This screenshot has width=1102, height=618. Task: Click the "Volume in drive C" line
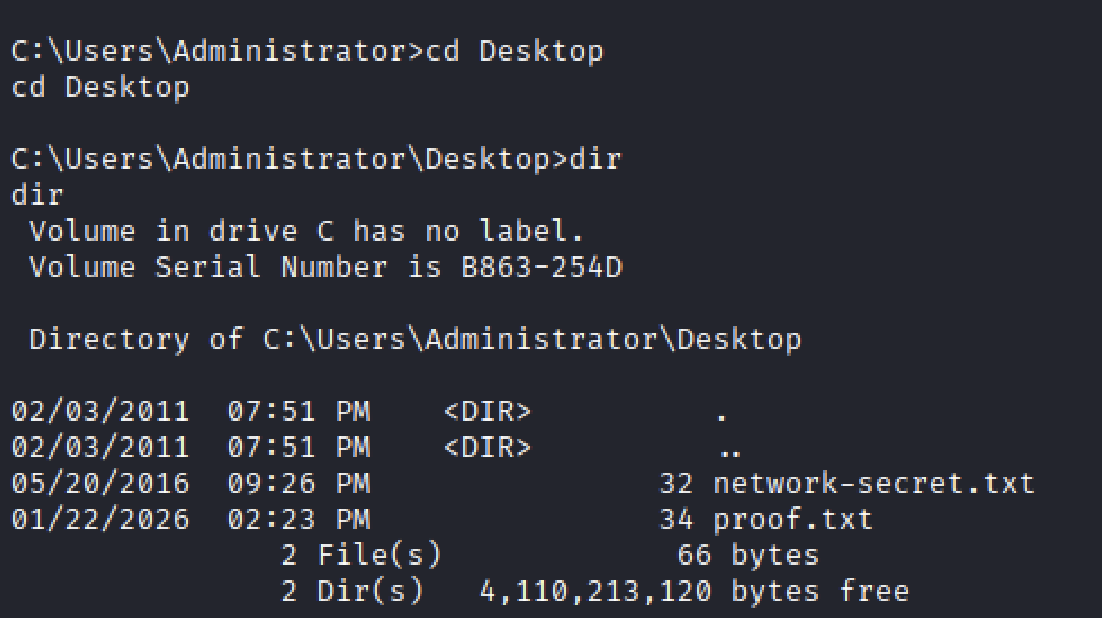pyautogui.click(x=306, y=232)
